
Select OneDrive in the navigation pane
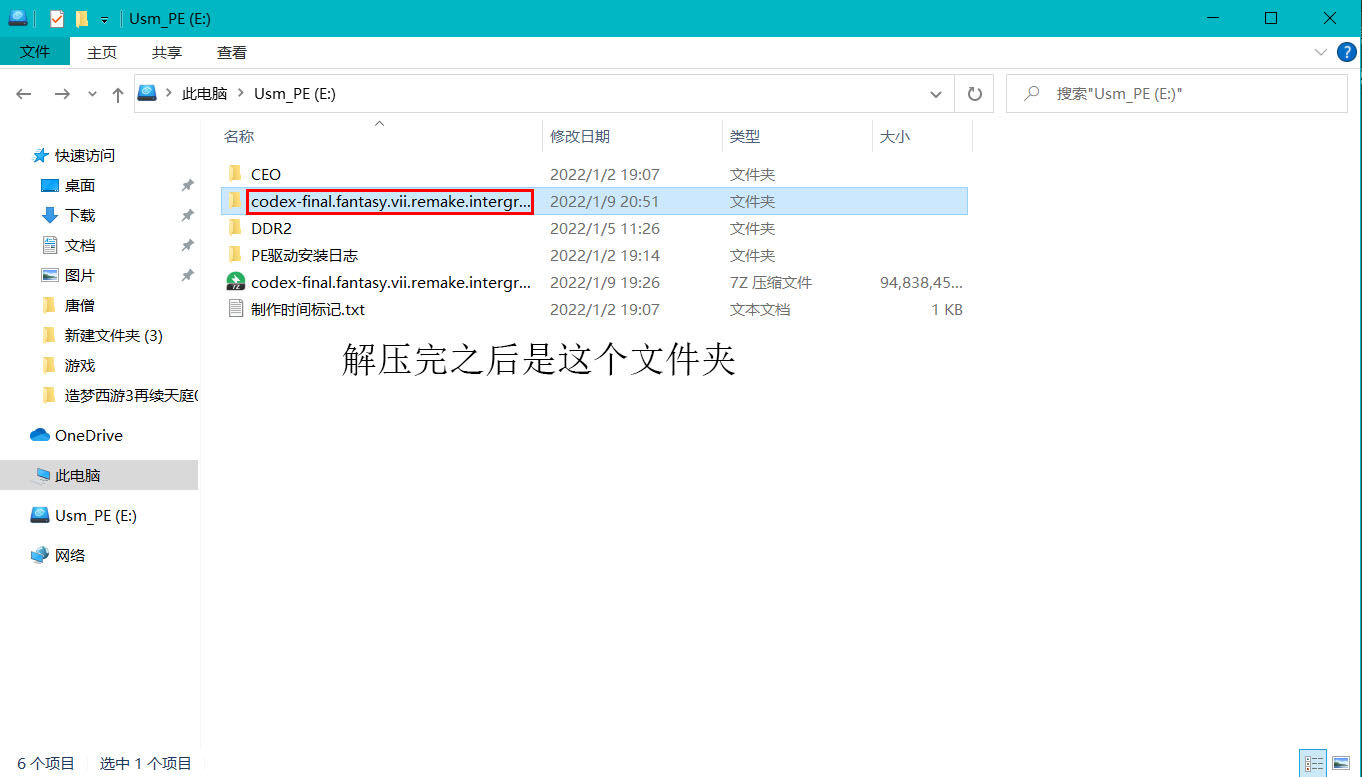(88, 435)
